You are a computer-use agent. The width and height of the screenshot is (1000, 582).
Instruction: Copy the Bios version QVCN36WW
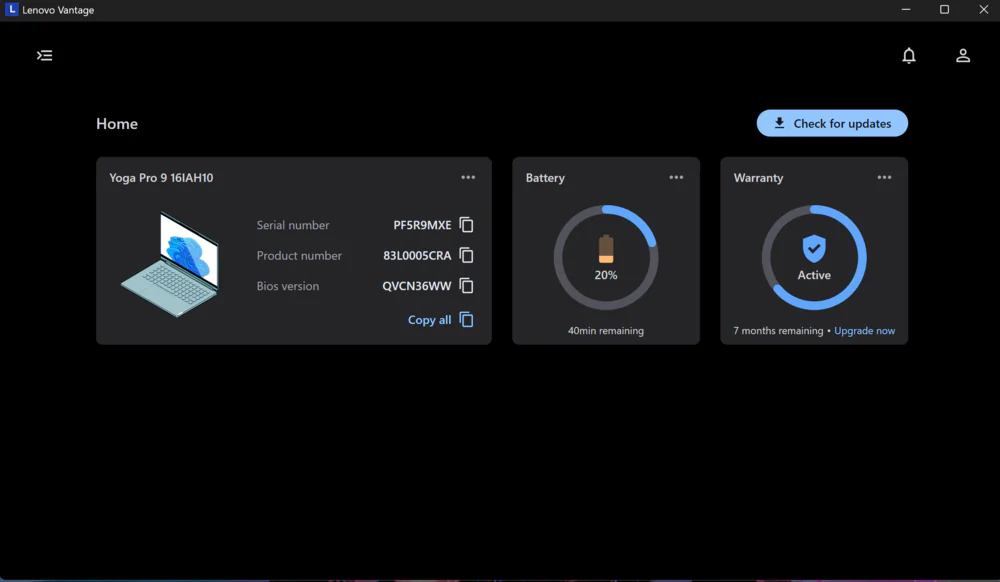(x=466, y=286)
